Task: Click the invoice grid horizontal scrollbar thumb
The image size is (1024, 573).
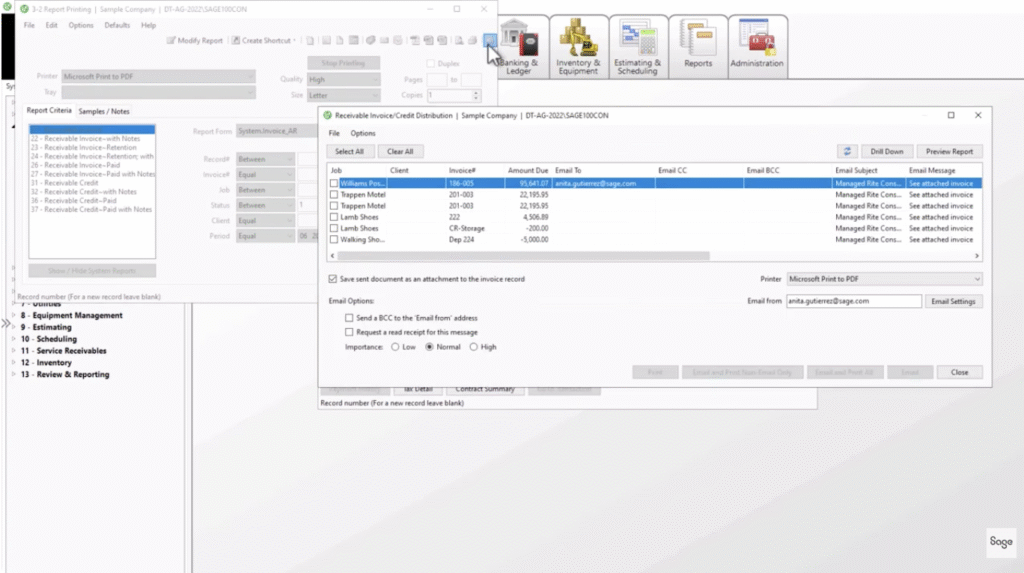Action: [524, 256]
